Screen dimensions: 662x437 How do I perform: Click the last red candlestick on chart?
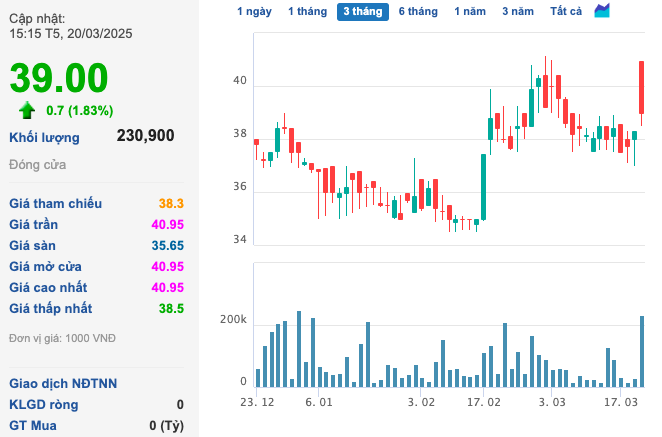pyautogui.click(x=642, y=88)
